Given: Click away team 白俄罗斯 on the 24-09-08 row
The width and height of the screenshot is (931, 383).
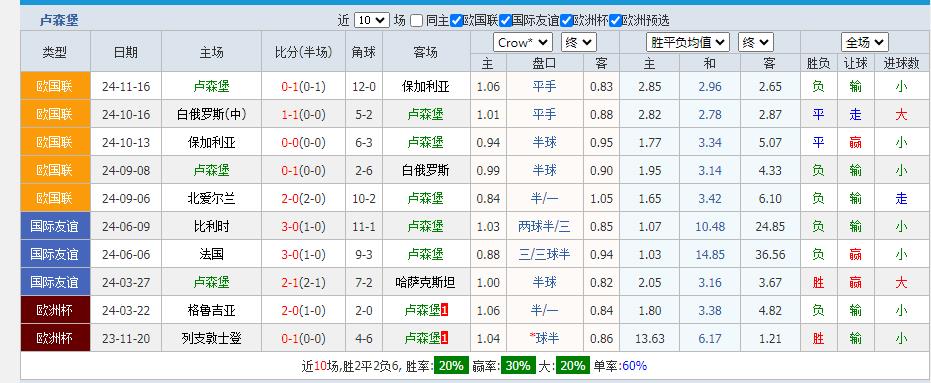Looking at the screenshot, I should click(426, 170).
